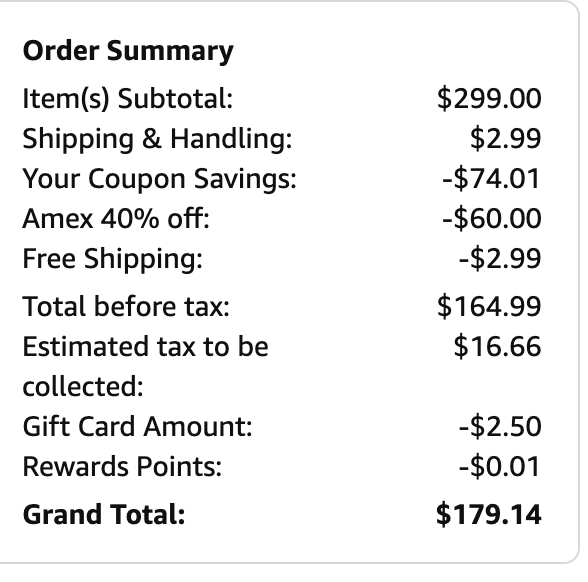Viewport: 588px width, 582px height.
Task: Select the Total before tax label
Action: click(126, 307)
